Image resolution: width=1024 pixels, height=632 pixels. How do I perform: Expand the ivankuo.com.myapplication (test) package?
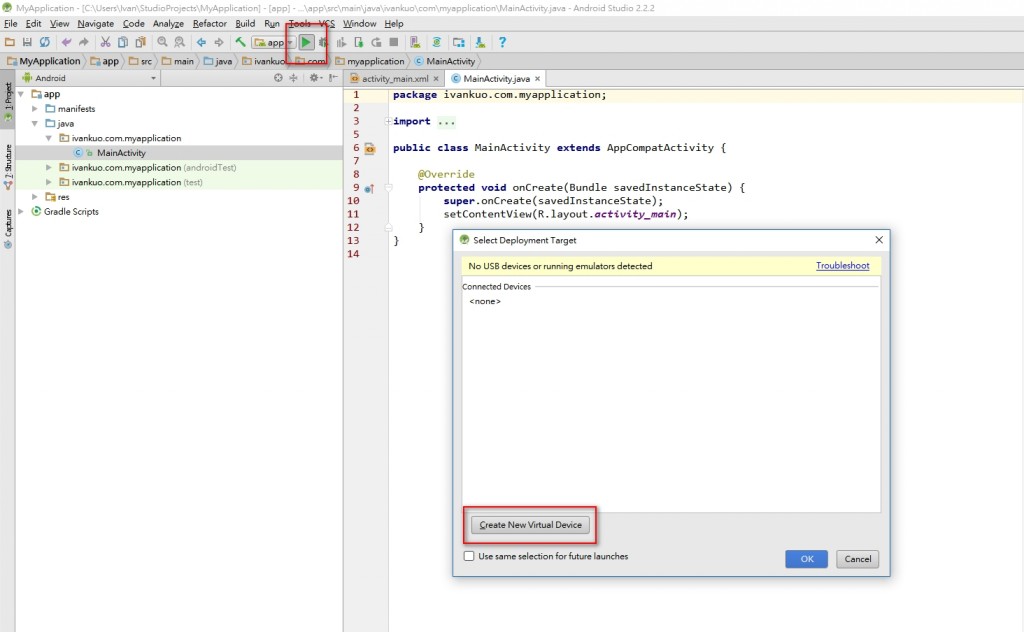48,182
